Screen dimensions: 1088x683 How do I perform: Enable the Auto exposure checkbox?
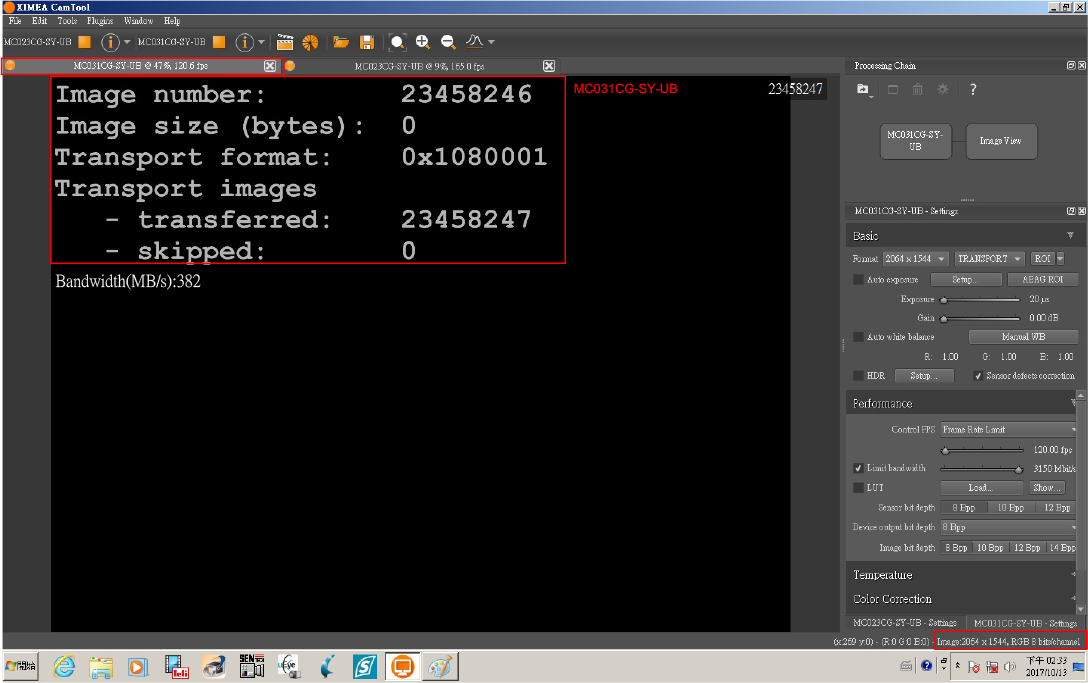pyautogui.click(x=858, y=280)
